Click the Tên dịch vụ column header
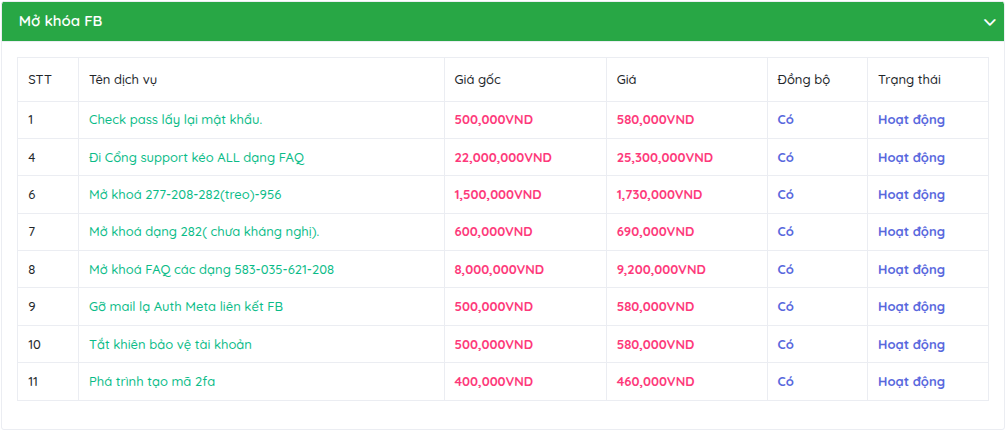The image size is (1007, 430). tap(121, 80)
